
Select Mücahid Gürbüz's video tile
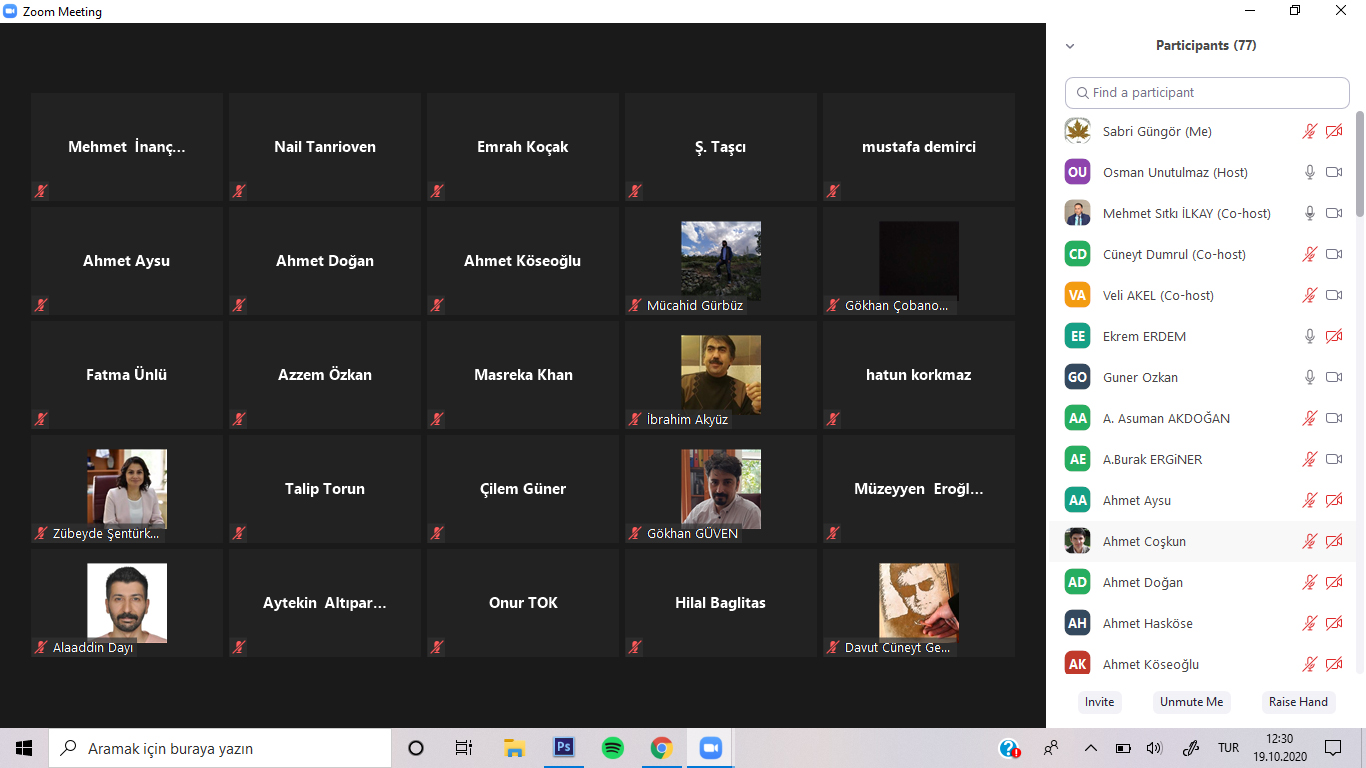pyautogui.click(x=721, y=260)
